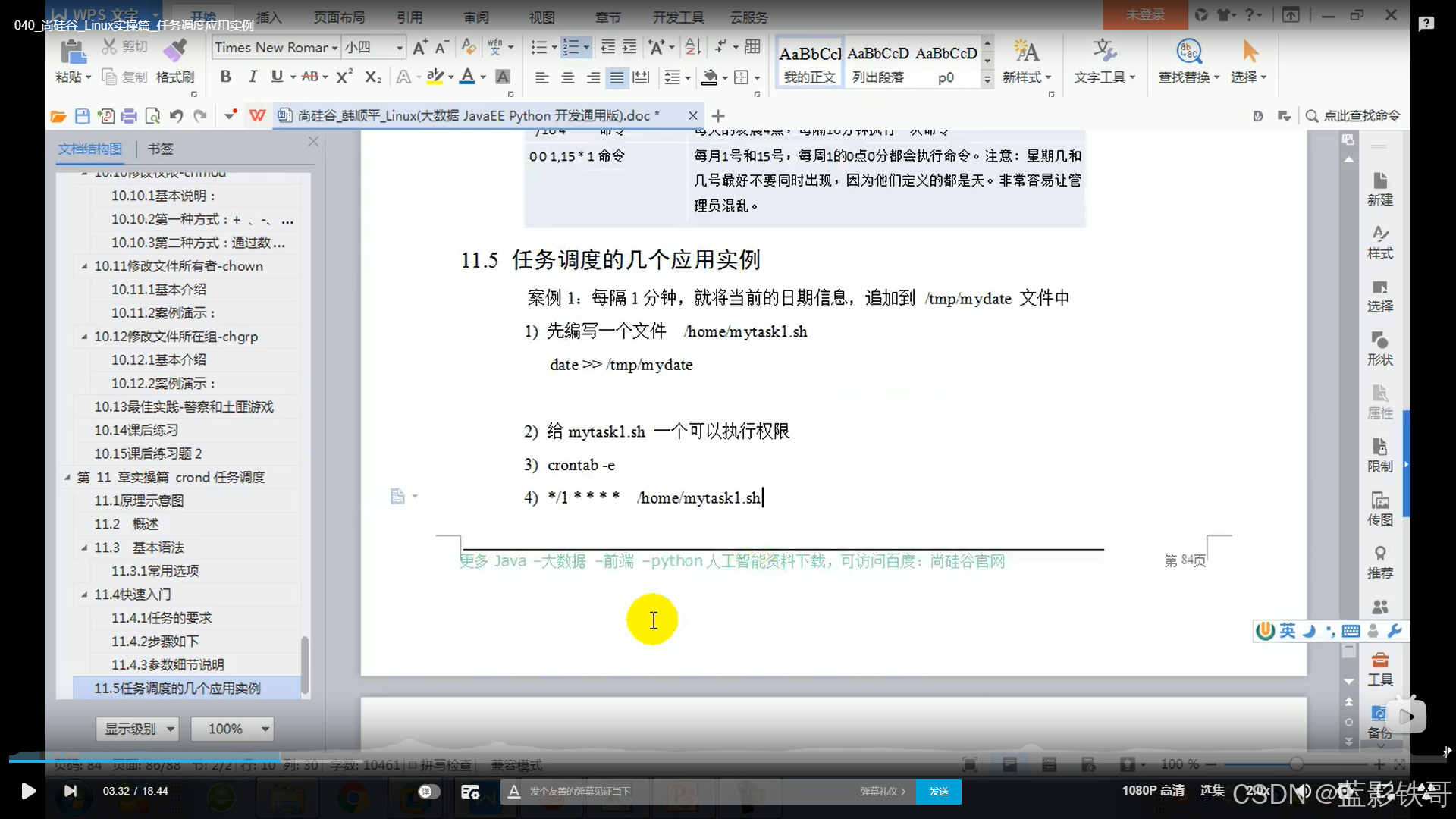Click the clear formatting eraser icon
Screen dimensions: 1456x819
coord(469,47)
